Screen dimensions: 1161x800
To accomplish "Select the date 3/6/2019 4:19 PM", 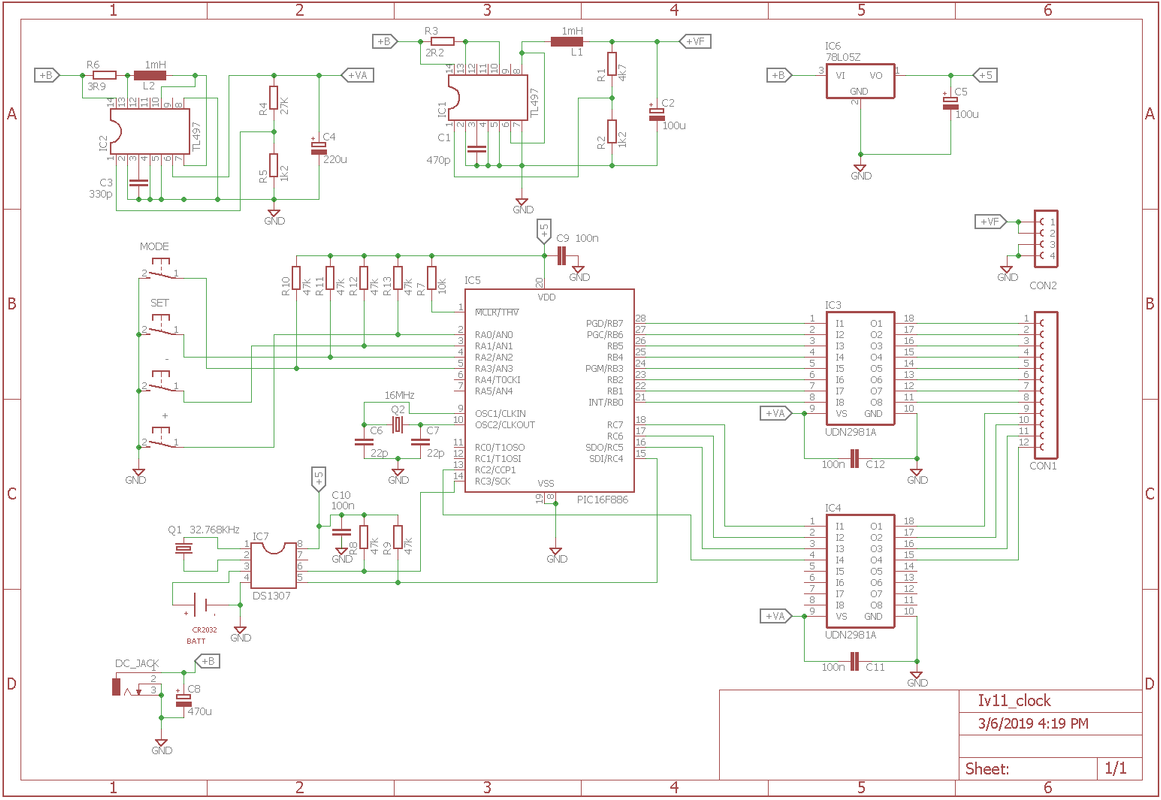I will (1033, 724).
